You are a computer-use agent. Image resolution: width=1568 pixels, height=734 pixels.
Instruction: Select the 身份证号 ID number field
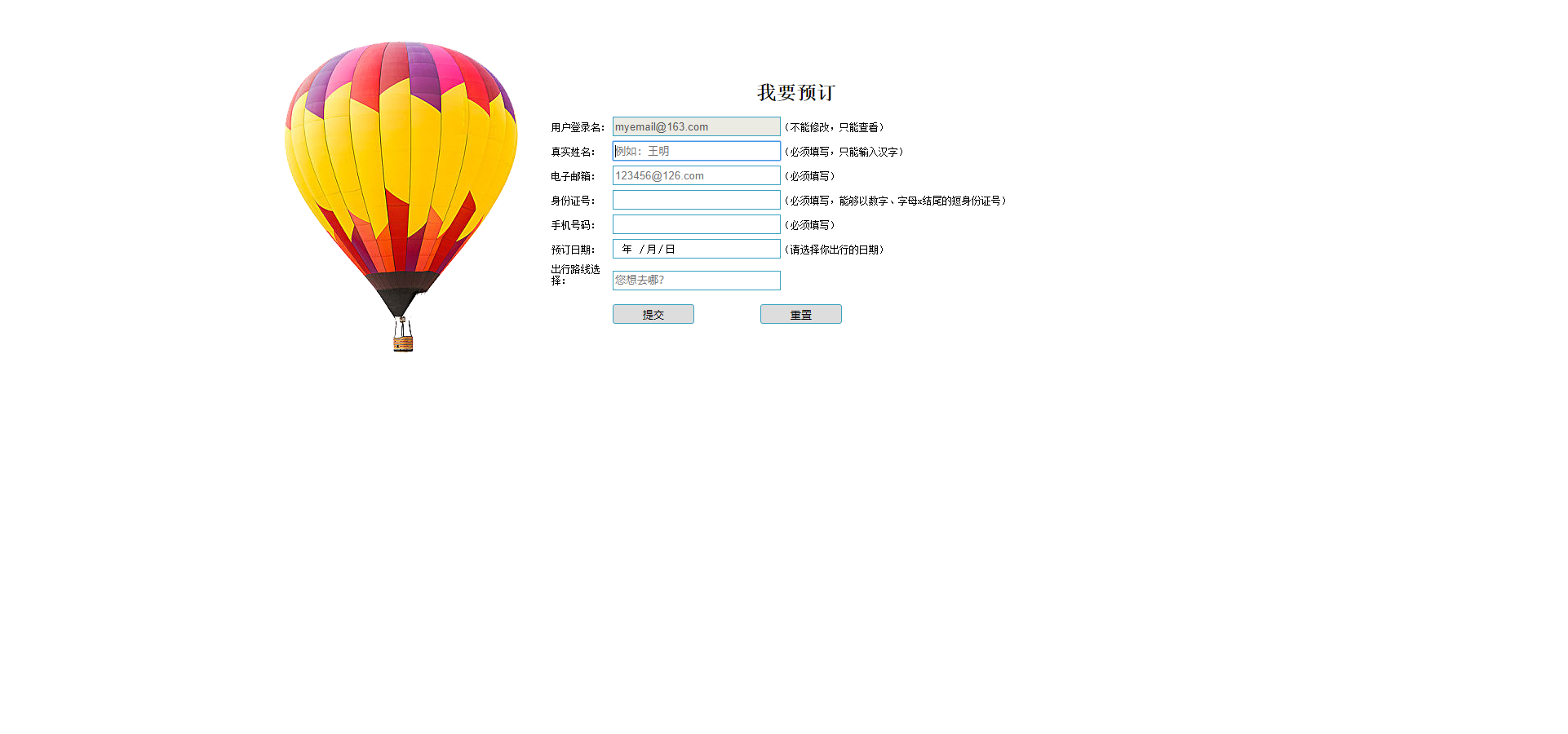(696, 200)
